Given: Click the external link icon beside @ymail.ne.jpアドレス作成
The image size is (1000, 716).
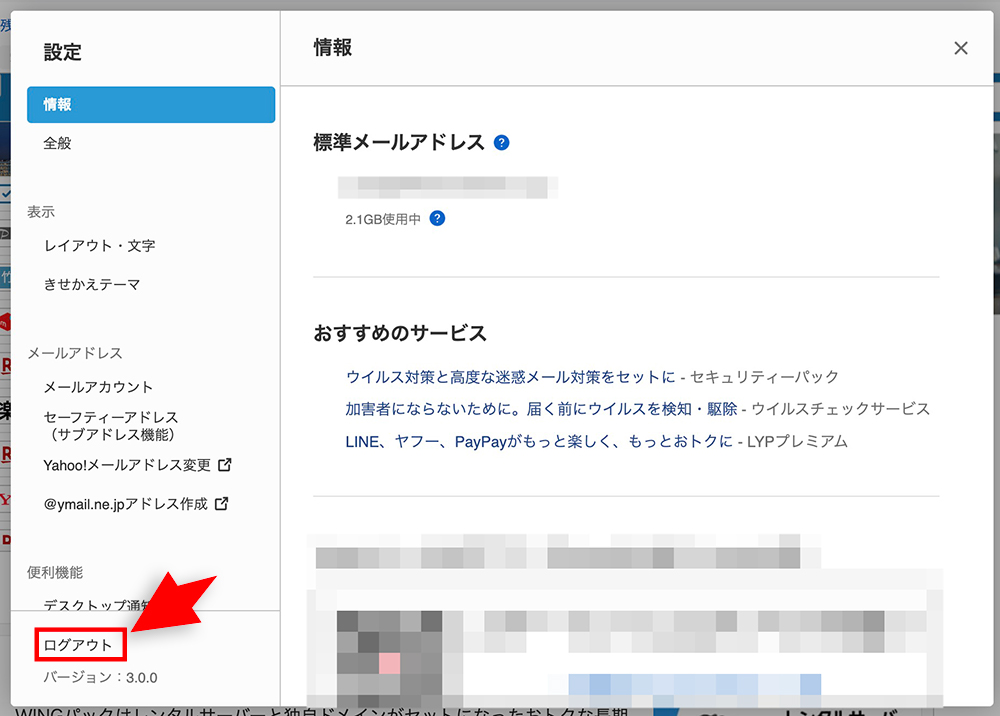Looking at the screenshot, I should (x=221, y=504).
